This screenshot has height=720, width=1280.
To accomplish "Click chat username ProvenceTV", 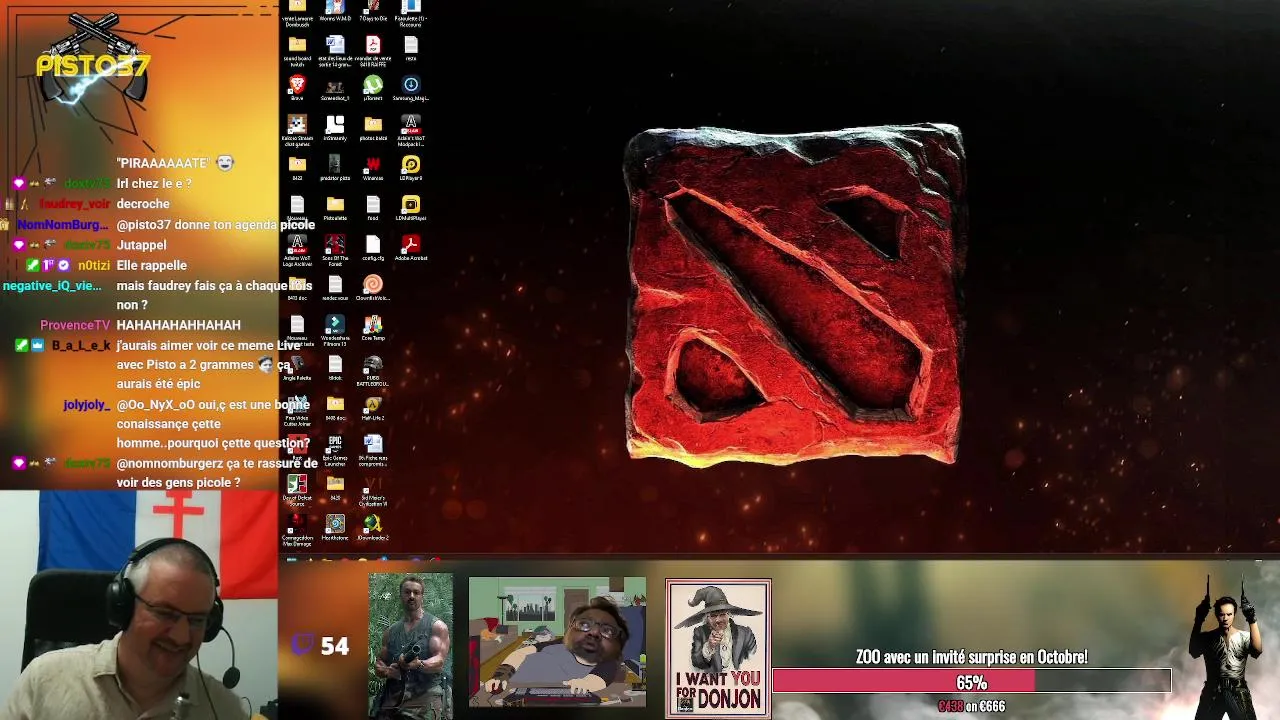I will [x=75, y=325].
